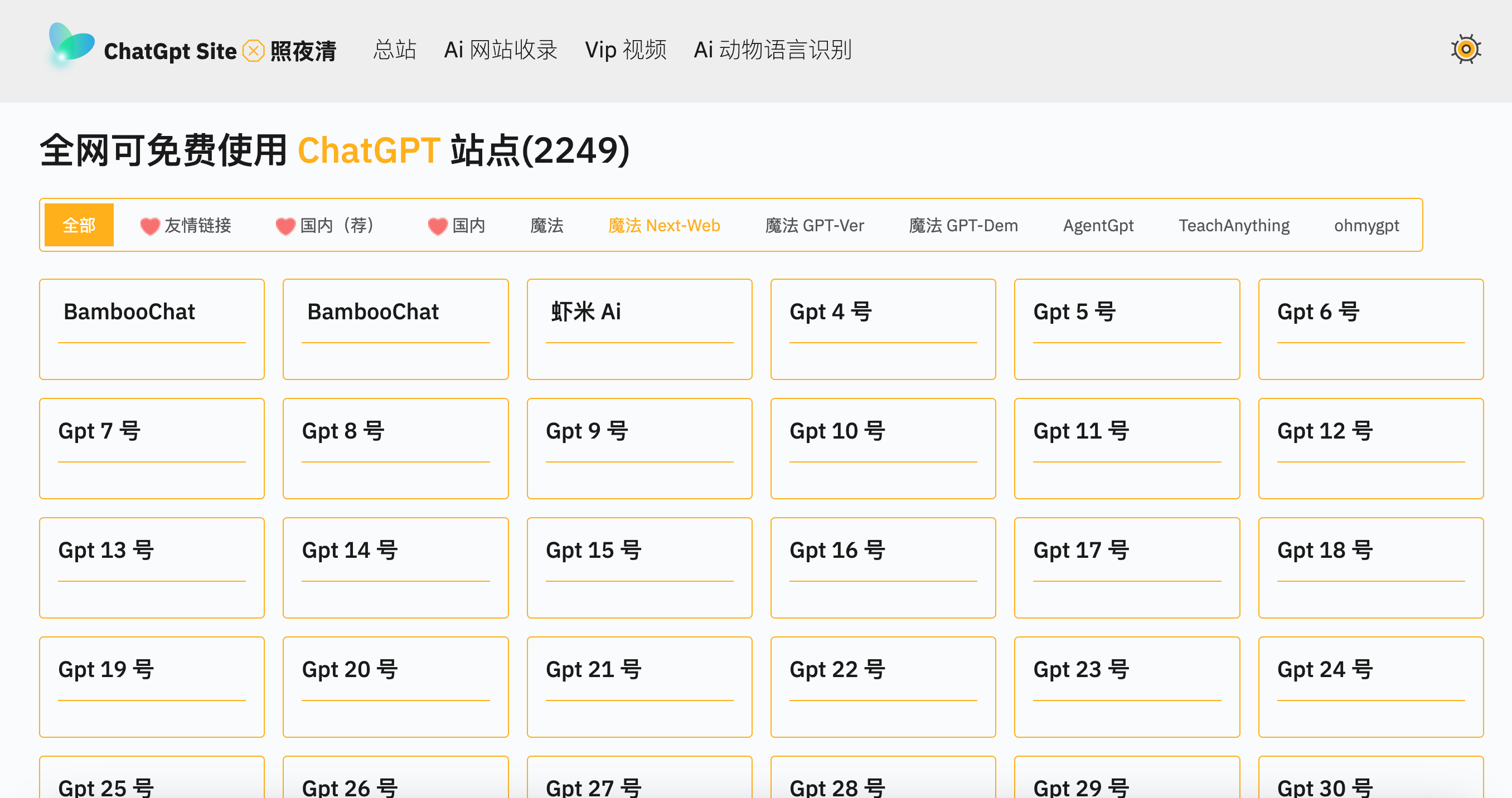Click the sun icon to switch theme
The image size is (1512, 798).
[1466, 49]
